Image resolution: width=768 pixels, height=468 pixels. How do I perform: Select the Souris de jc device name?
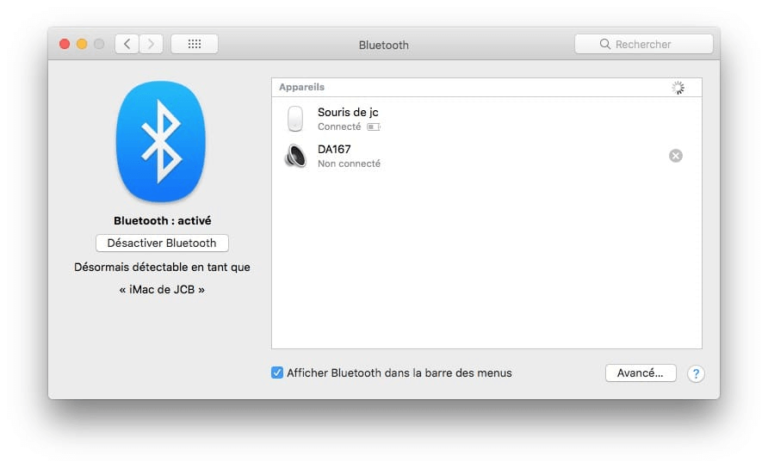[347, 112]
